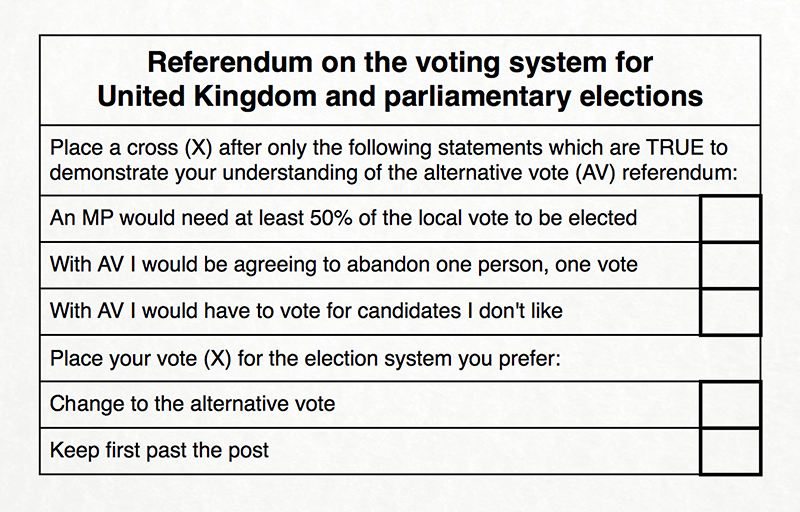Mark the box beside "abandon one person, one vote"
Viewport: 800px width, 512px height.
click(730, 265)
